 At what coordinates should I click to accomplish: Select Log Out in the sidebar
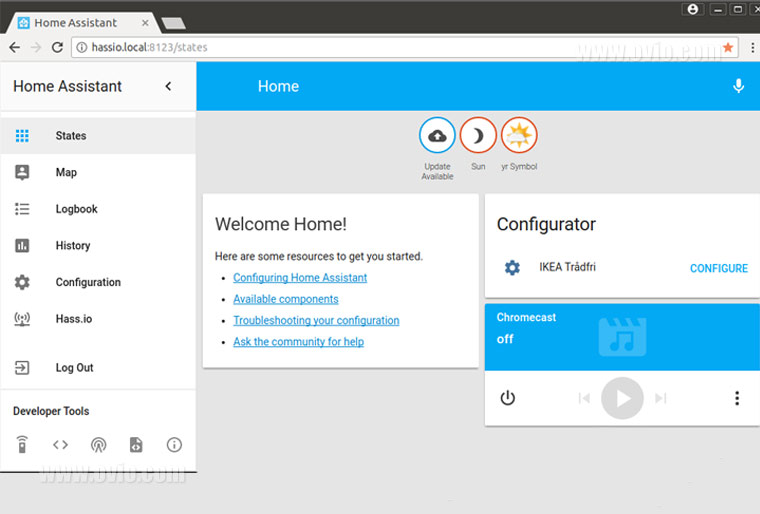[98, 368]
